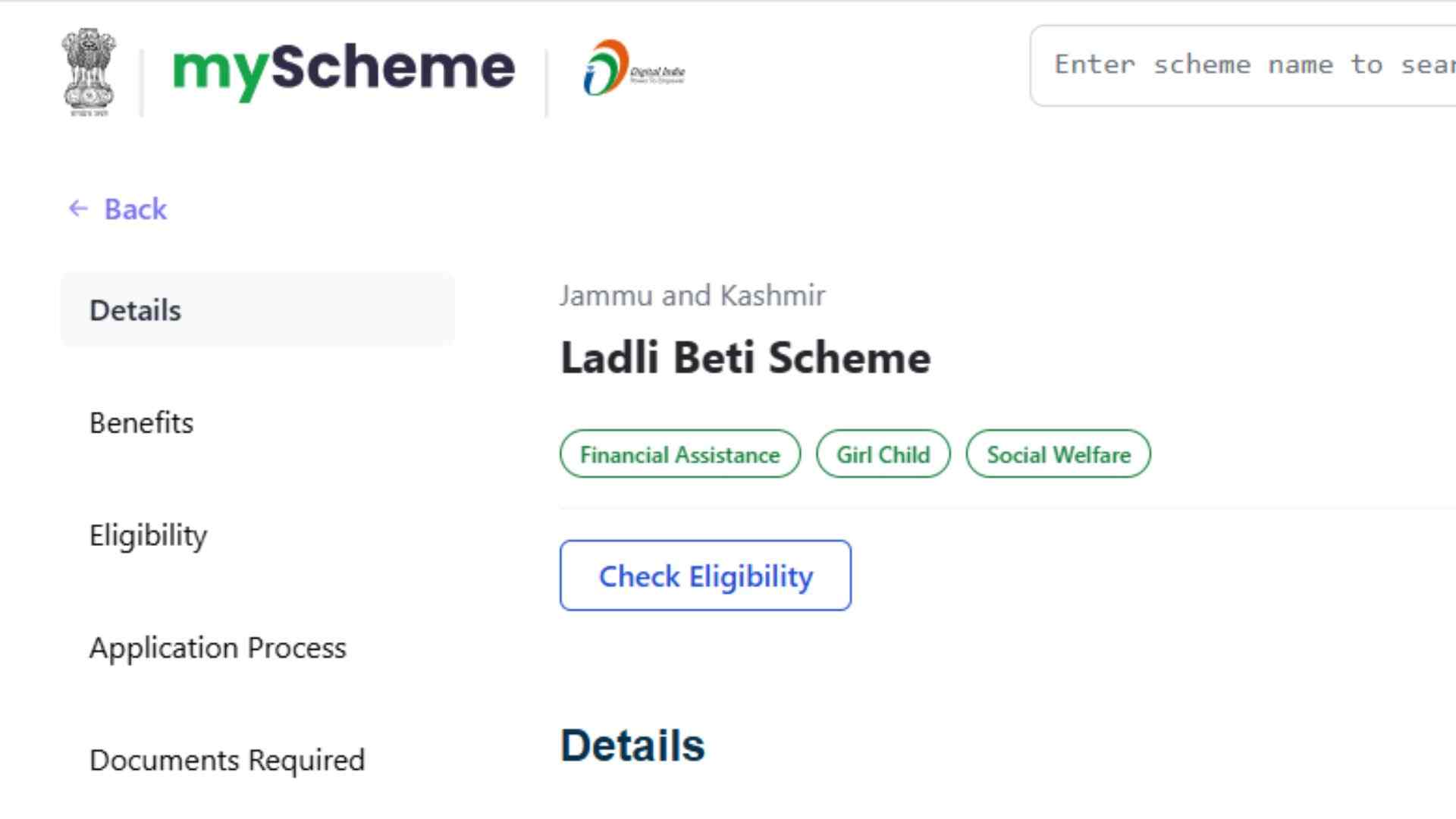Click the Details heading in content area

point(632,745)
